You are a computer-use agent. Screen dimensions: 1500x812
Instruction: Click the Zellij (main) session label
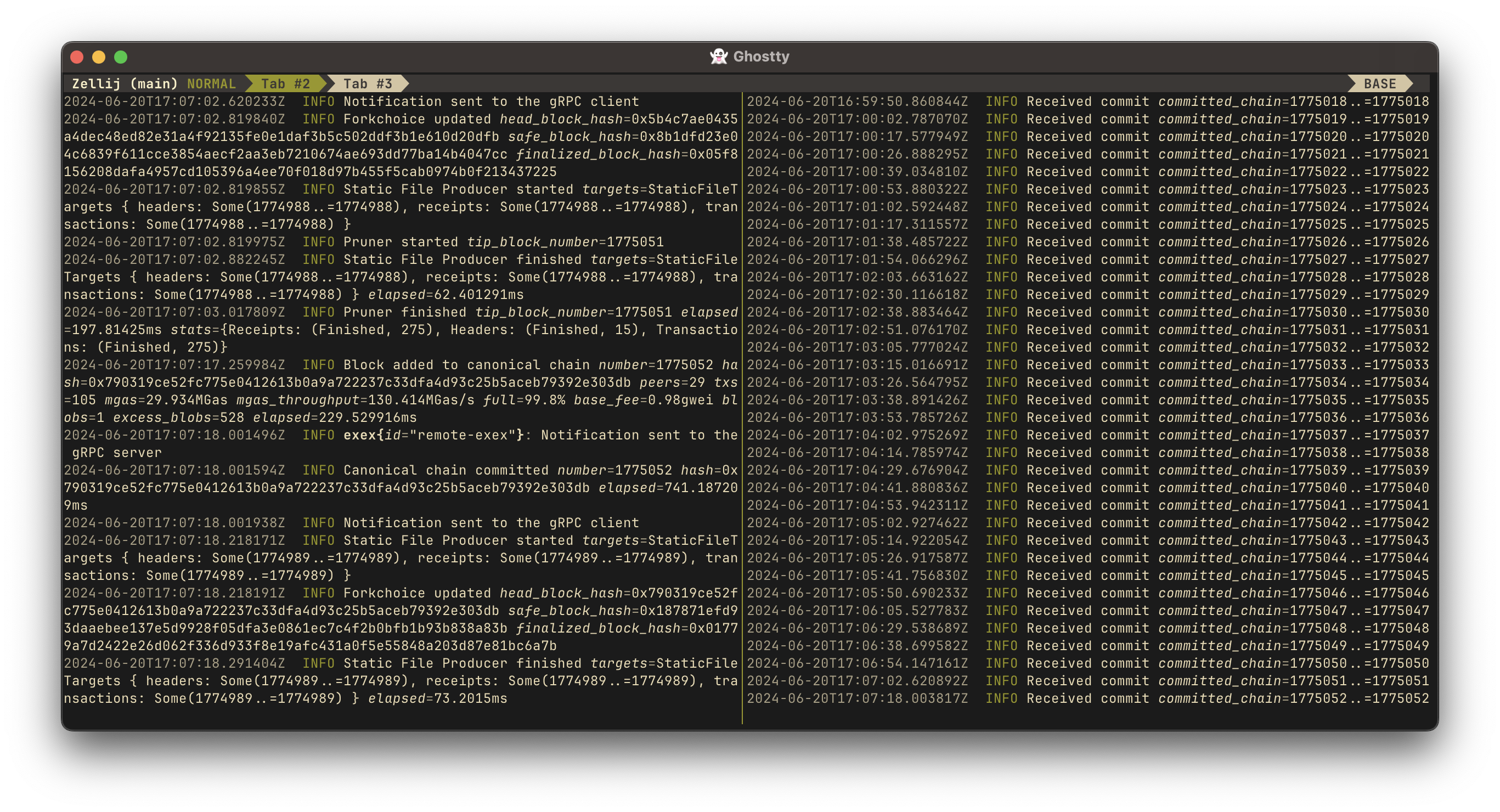click(125, 84)
